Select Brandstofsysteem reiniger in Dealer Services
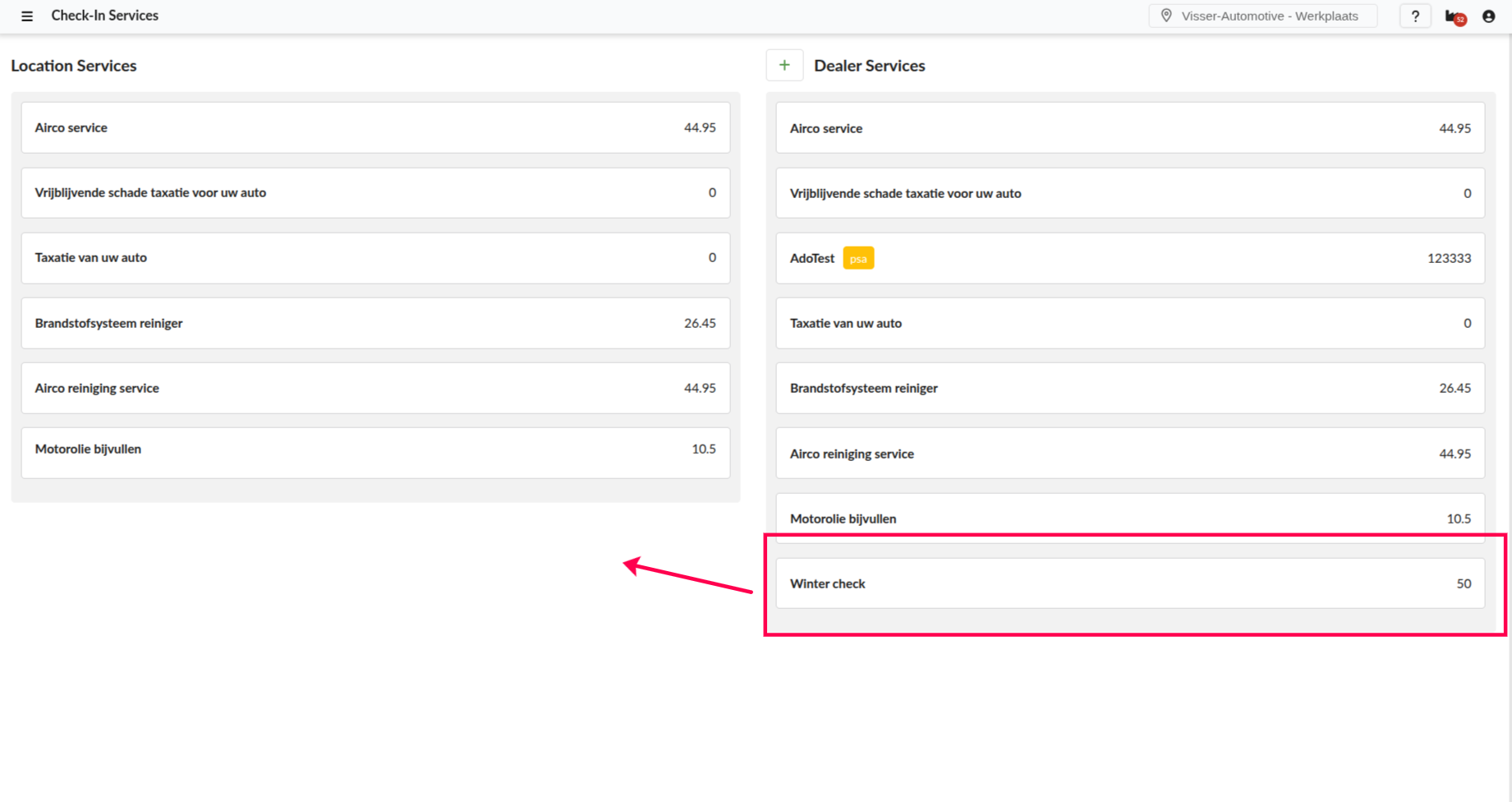 click(x=1130, y=388)
